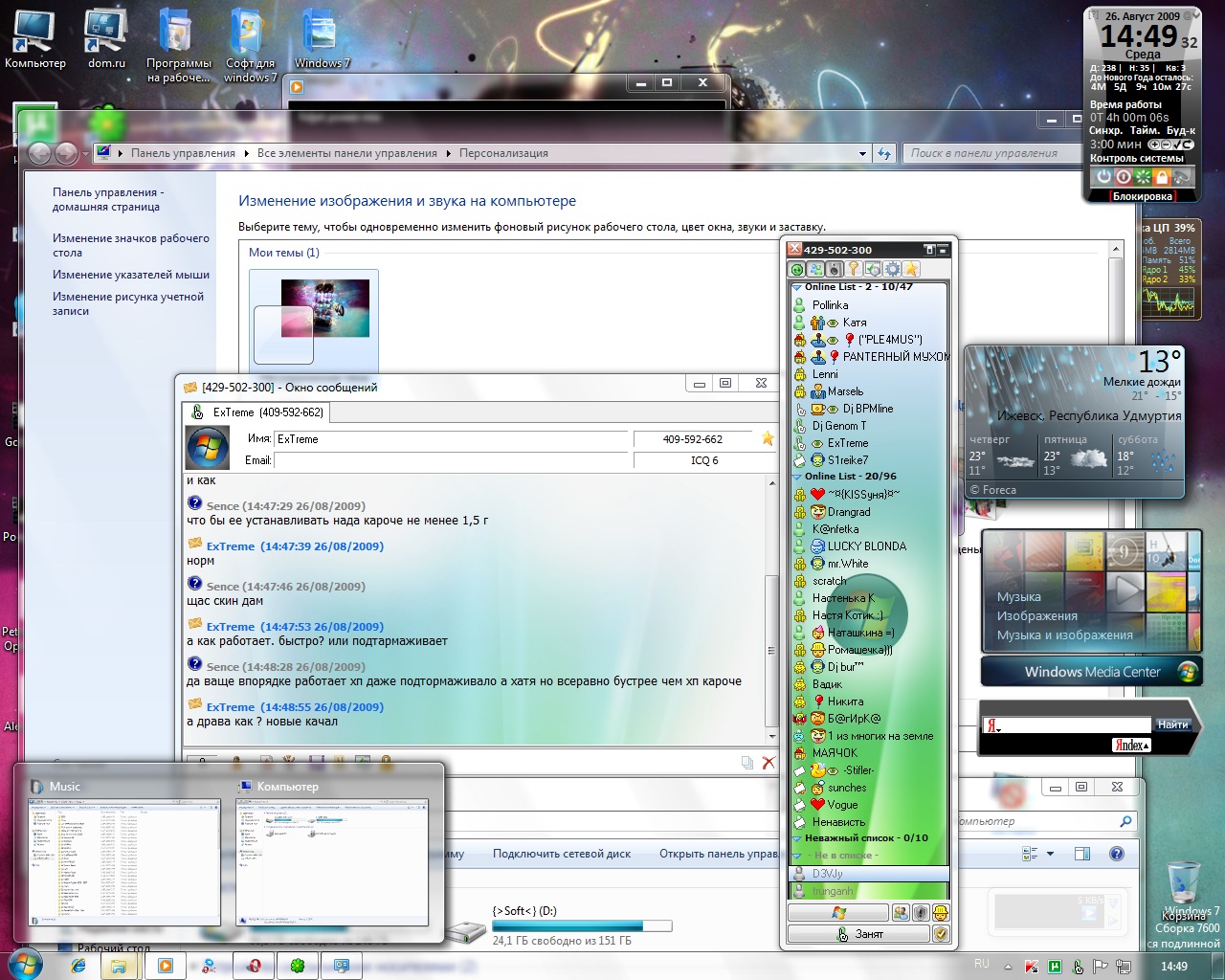Open Изменение значков рабочего стола link
The height and width of the screenshot is (980, 1225).
point(131,245)
